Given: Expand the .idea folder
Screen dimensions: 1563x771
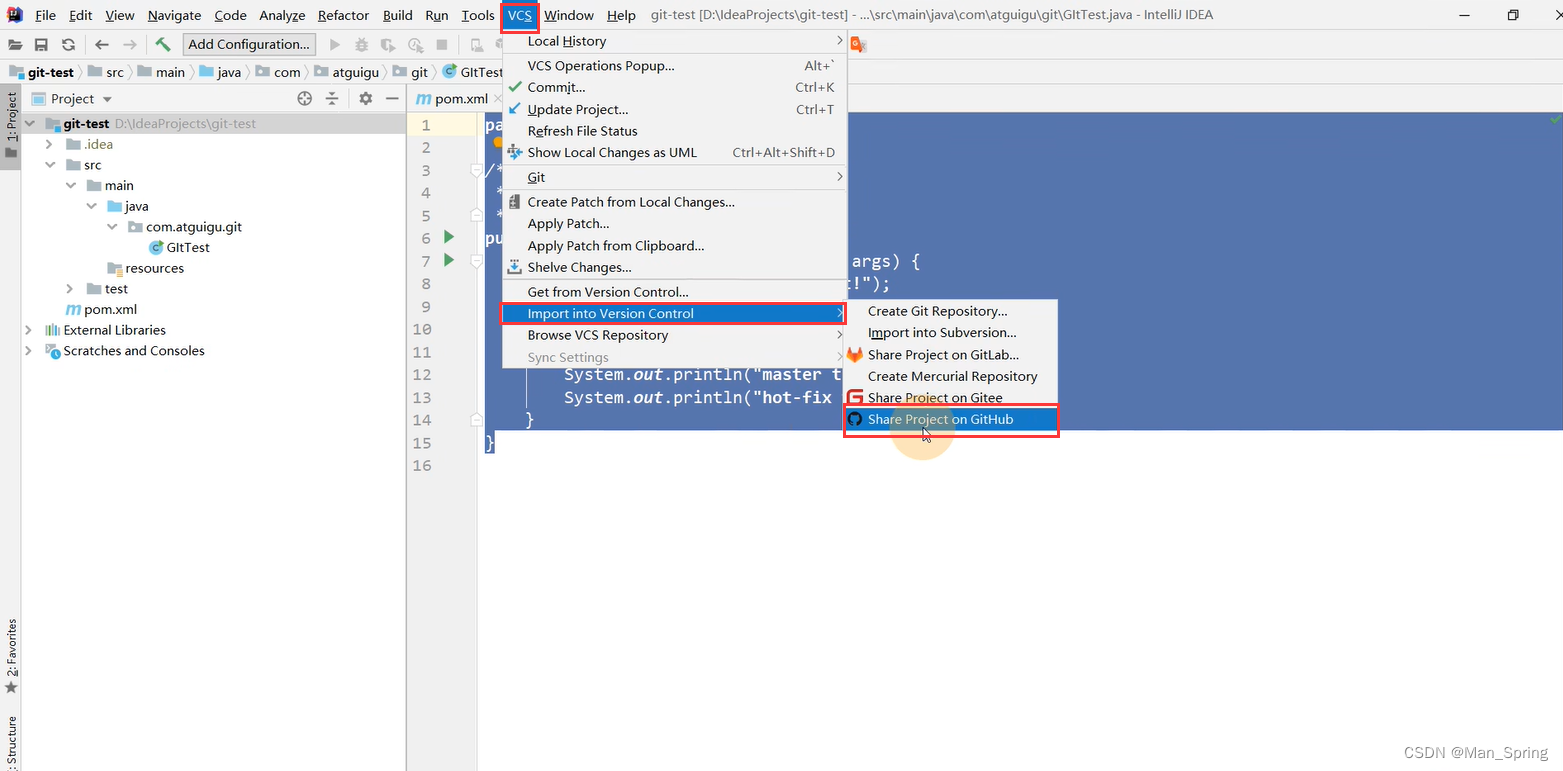Looking at the screenshot, I should tap(49, 144).
